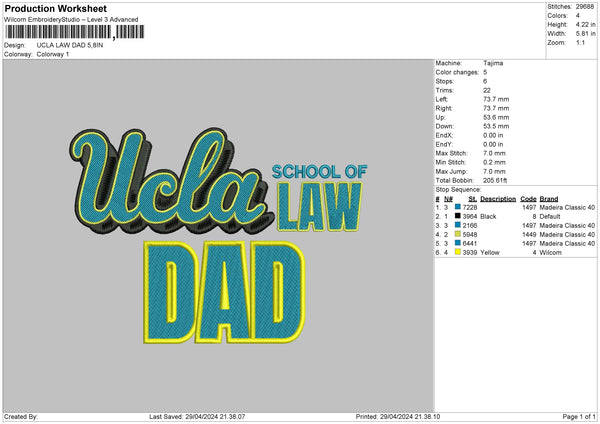Click the olive-yellow swatch for thread 5948
Viewport: 600px width, 424px height.
point(458,234)
